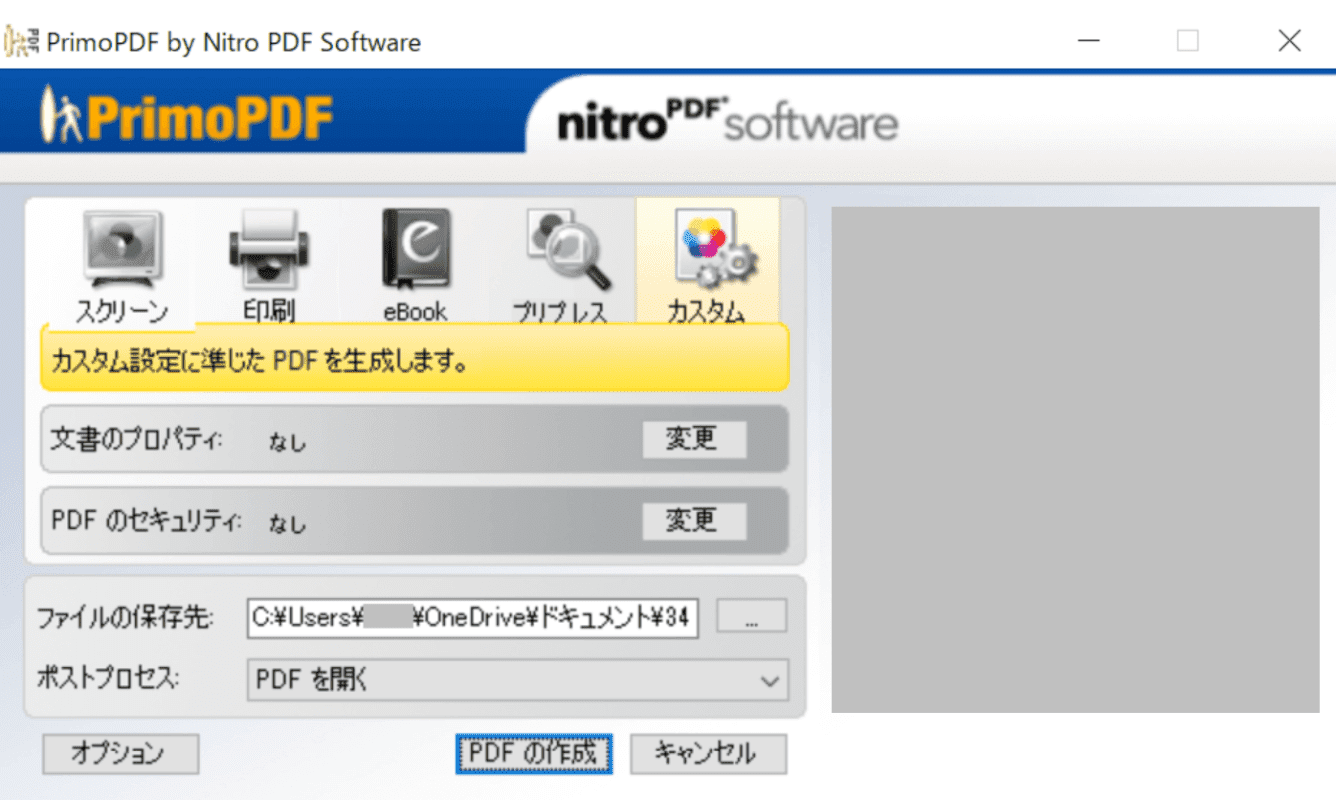1336x800 pixels.
Task: Click the キャンセル button
Action: coord(708,754)
